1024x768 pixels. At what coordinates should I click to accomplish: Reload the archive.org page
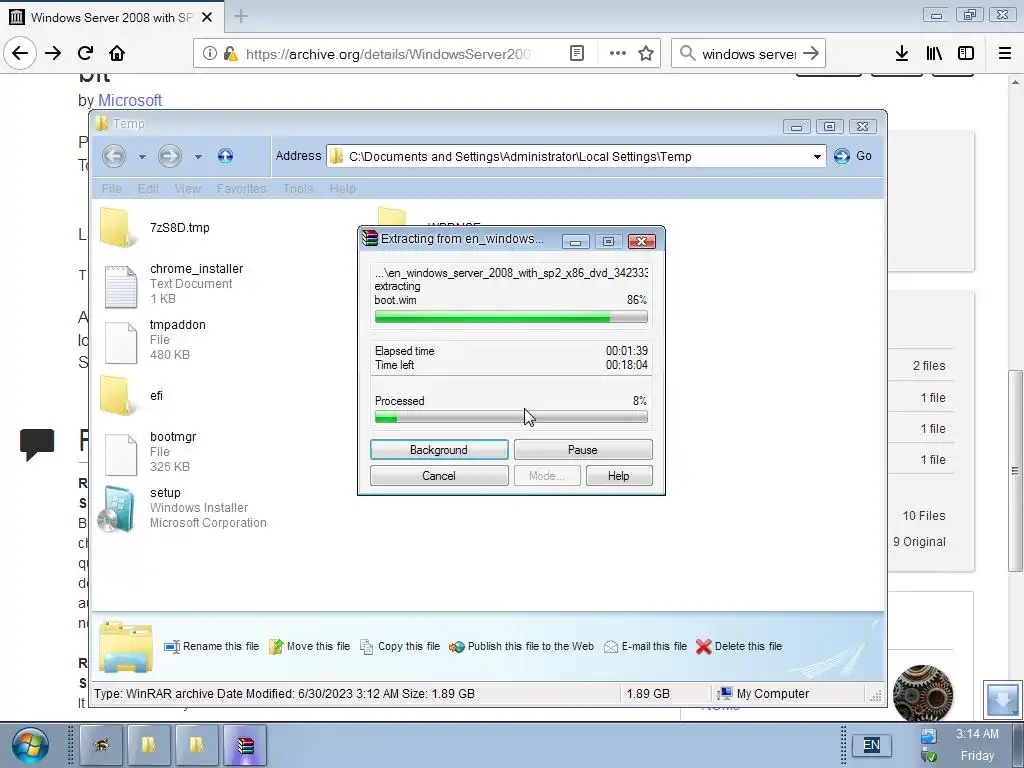click(x=85, y=53)
